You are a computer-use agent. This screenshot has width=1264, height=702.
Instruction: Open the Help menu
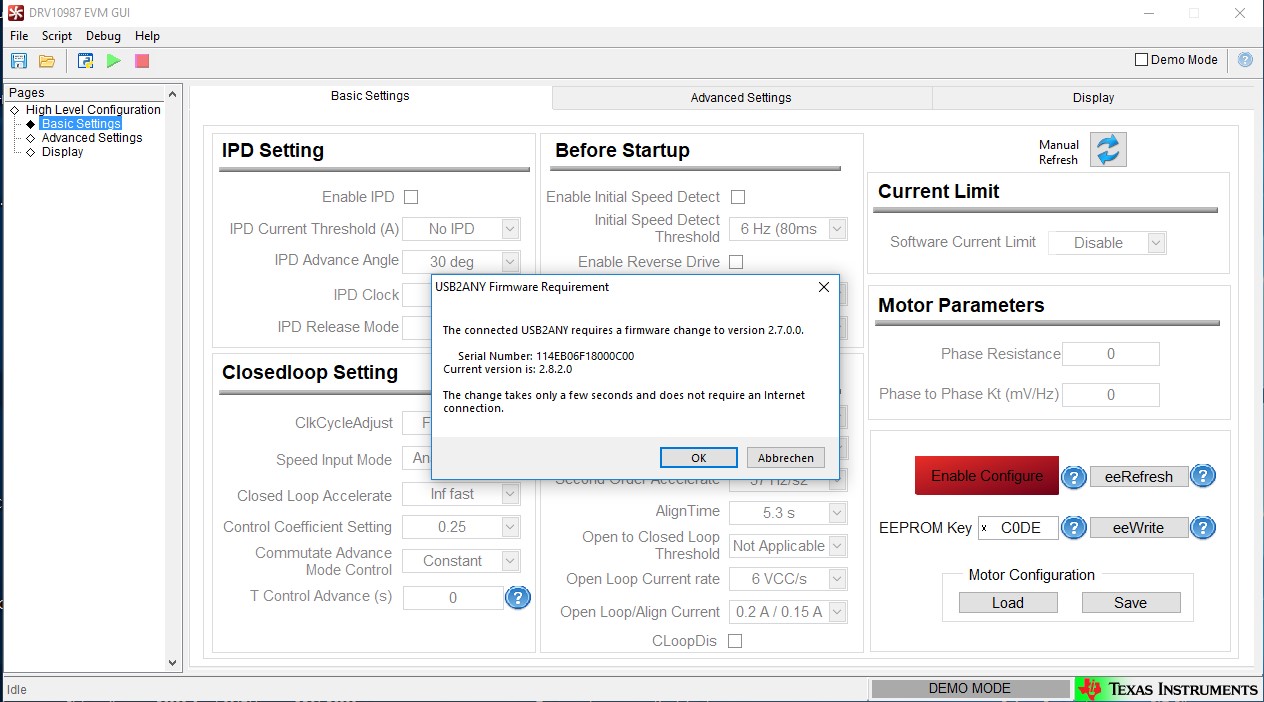tap(147, 36)
